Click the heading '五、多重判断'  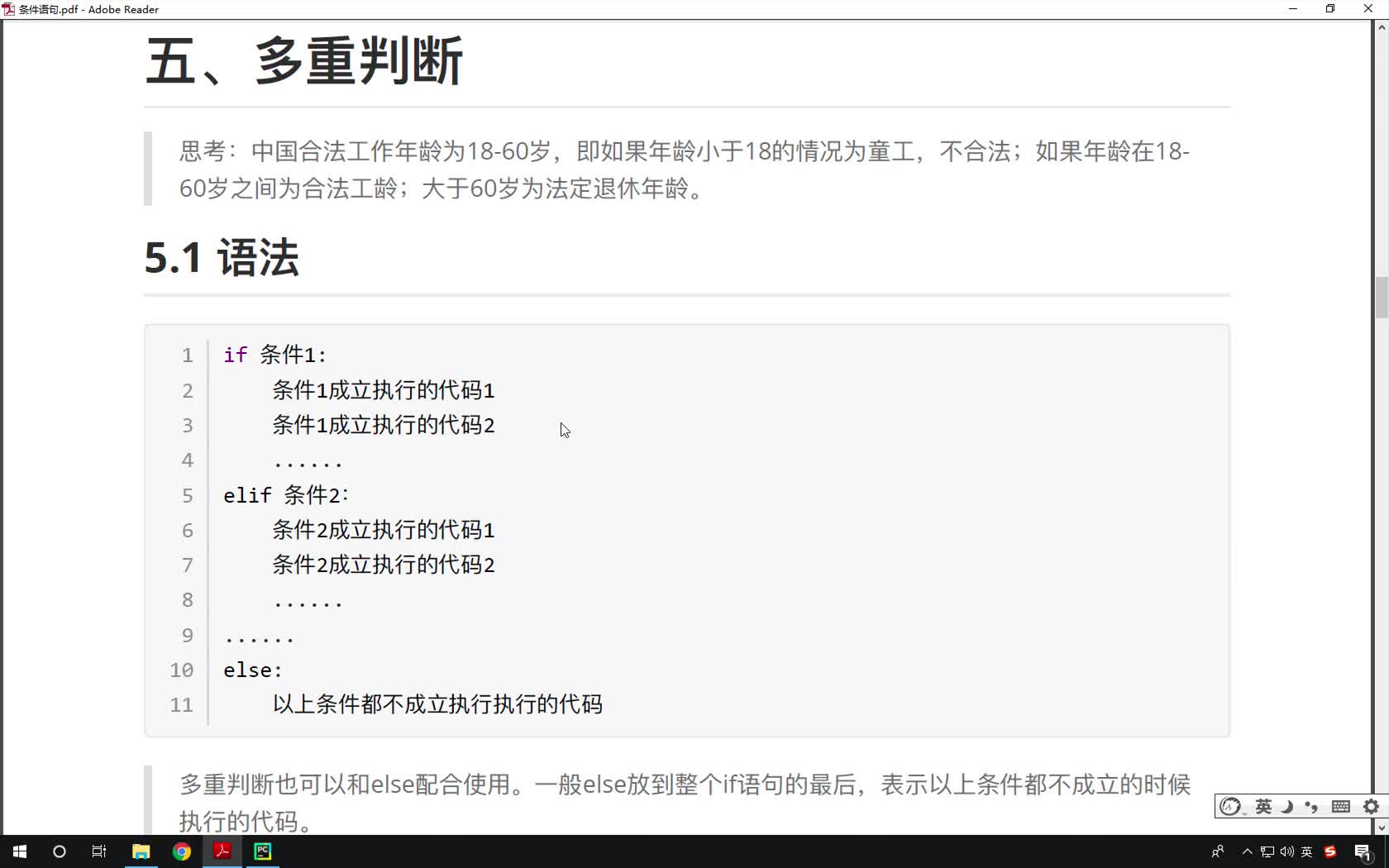click(x=304, y=60)
